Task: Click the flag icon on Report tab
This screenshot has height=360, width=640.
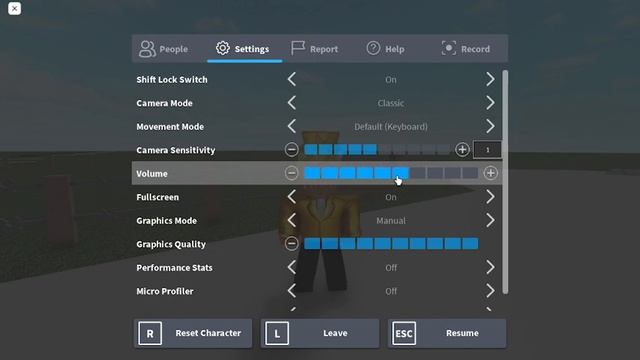Action: coord(298,48)
